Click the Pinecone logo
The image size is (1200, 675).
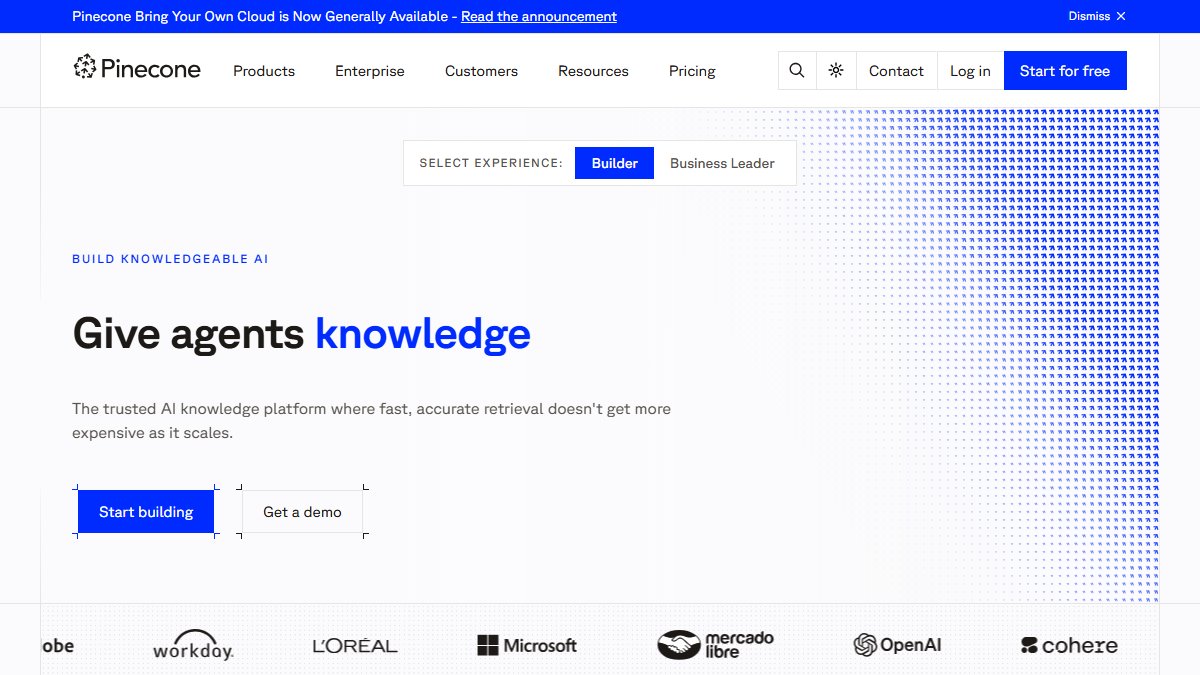137,68
